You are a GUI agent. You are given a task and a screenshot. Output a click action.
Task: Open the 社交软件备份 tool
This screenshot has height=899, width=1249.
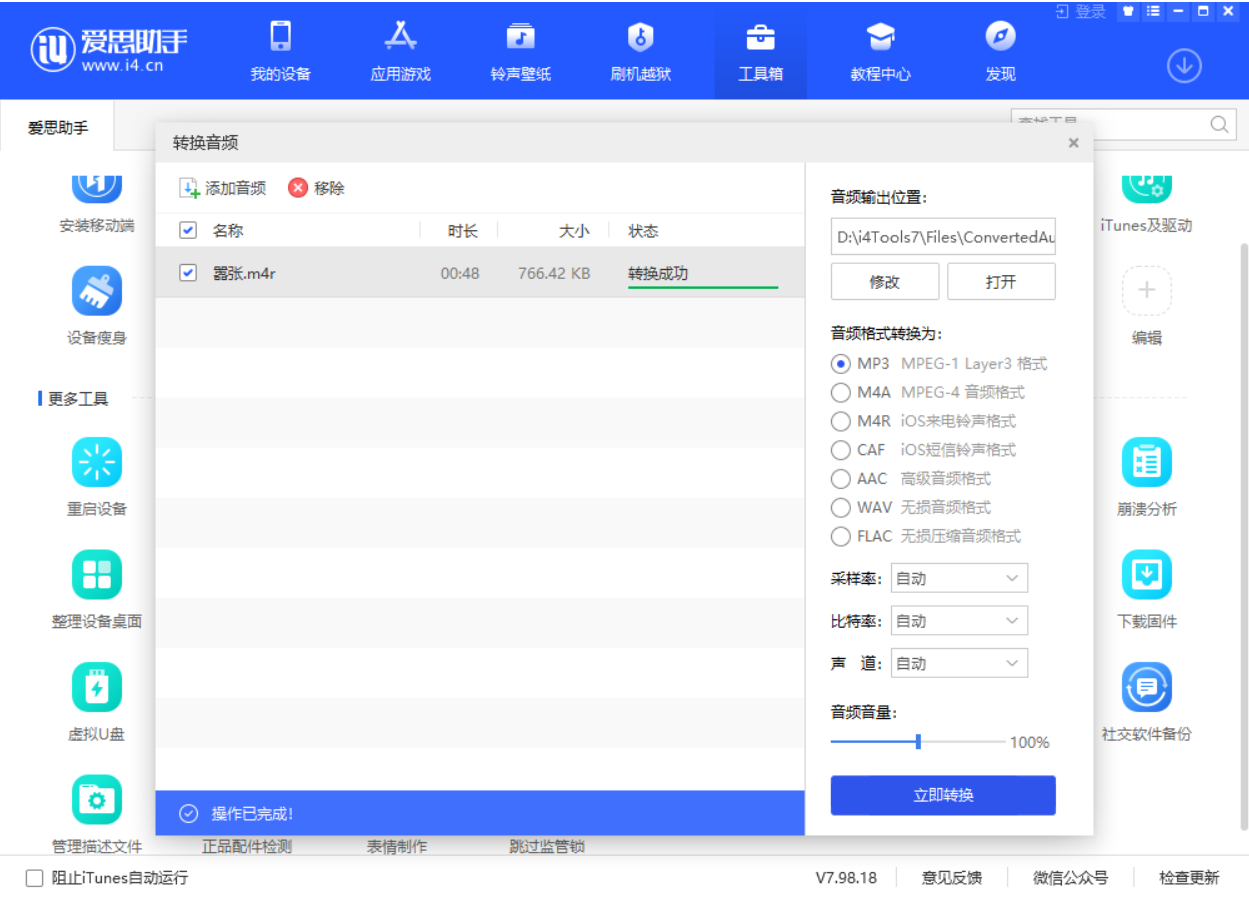[1146, 688]
